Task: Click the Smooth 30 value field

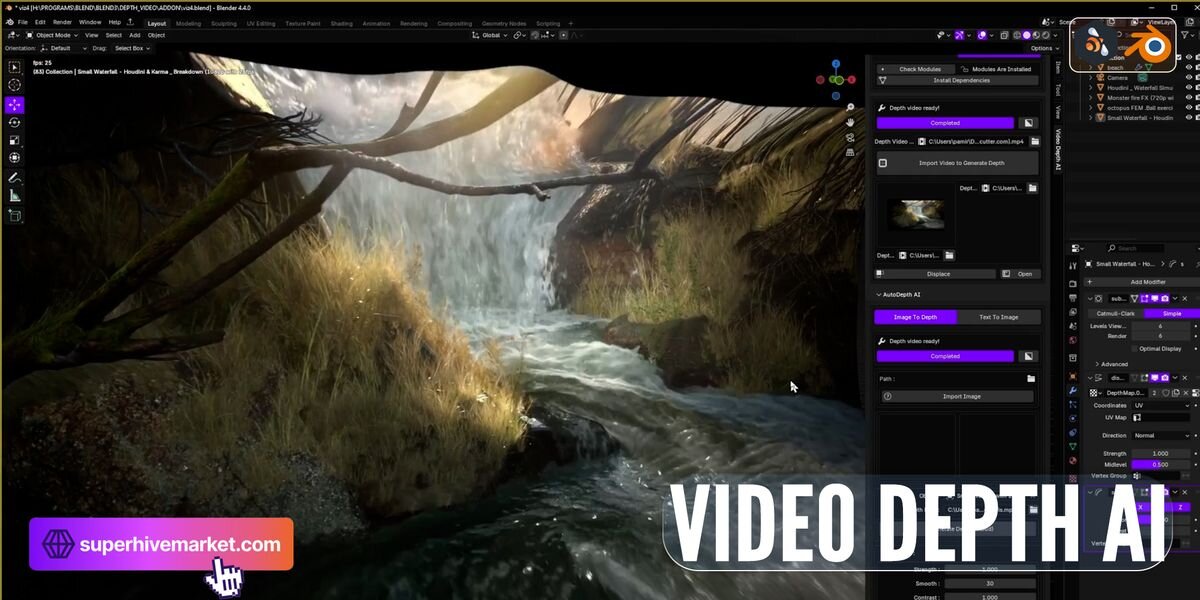Action: click(x=990, y=584)
